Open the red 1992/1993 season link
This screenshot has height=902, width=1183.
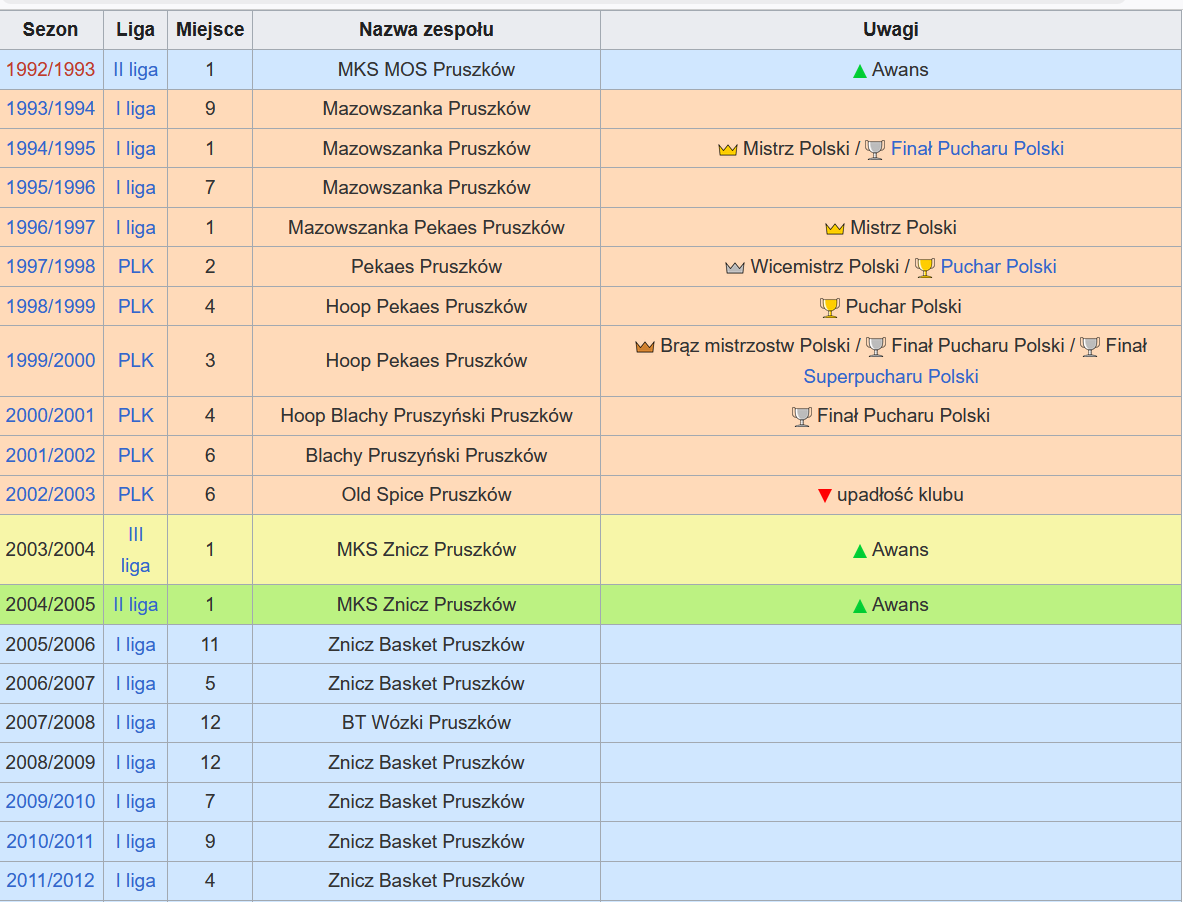pos(51,70)
